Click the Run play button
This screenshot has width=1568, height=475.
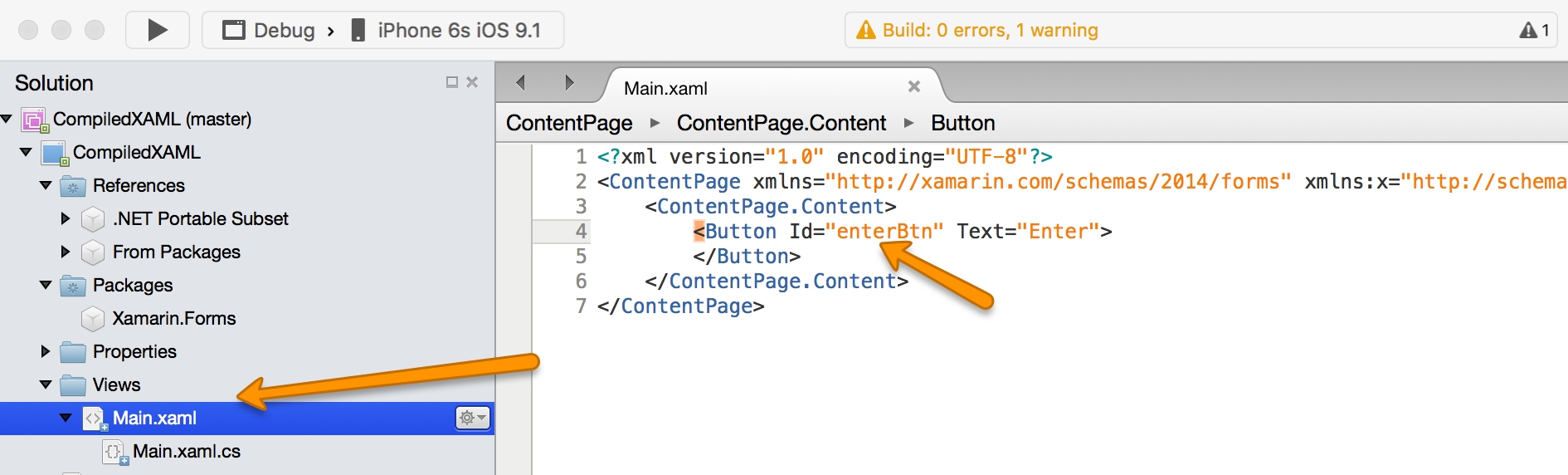click(157, 31)
